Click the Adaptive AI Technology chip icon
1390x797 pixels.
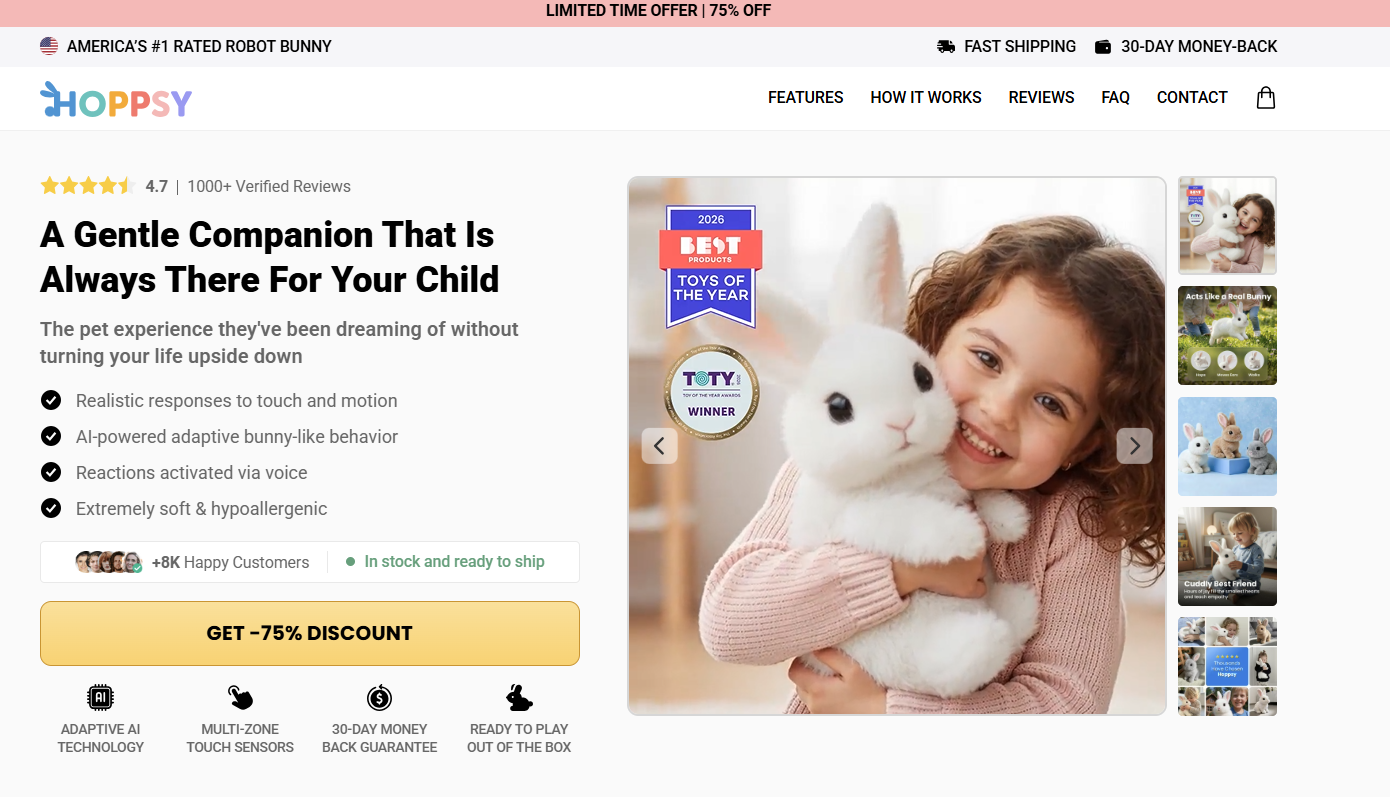100,697
